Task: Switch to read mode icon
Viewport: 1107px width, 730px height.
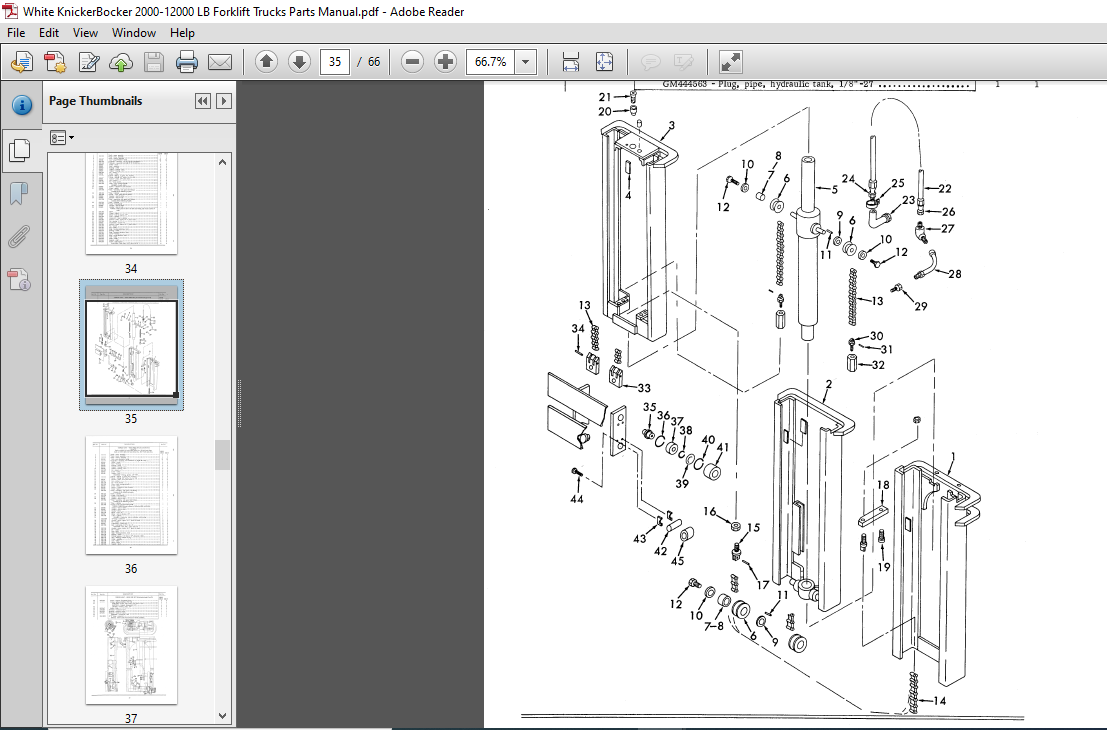Action: 730,62
